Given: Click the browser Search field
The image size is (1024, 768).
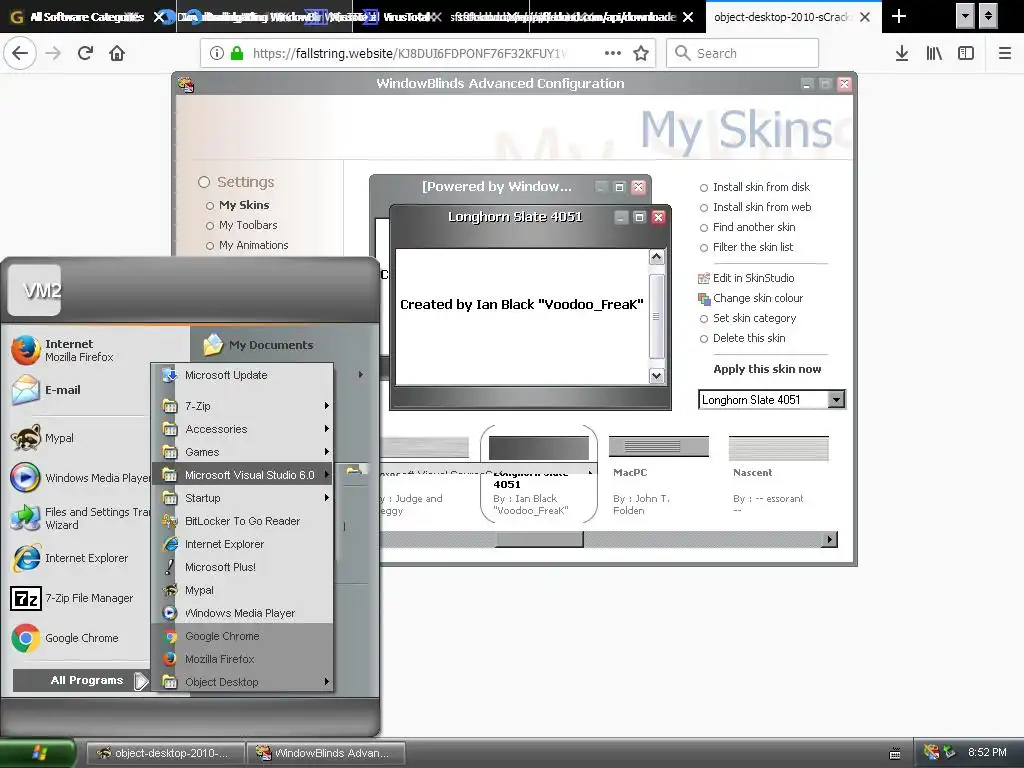Looking at the screenshot, I should click(x=743, y=54).
